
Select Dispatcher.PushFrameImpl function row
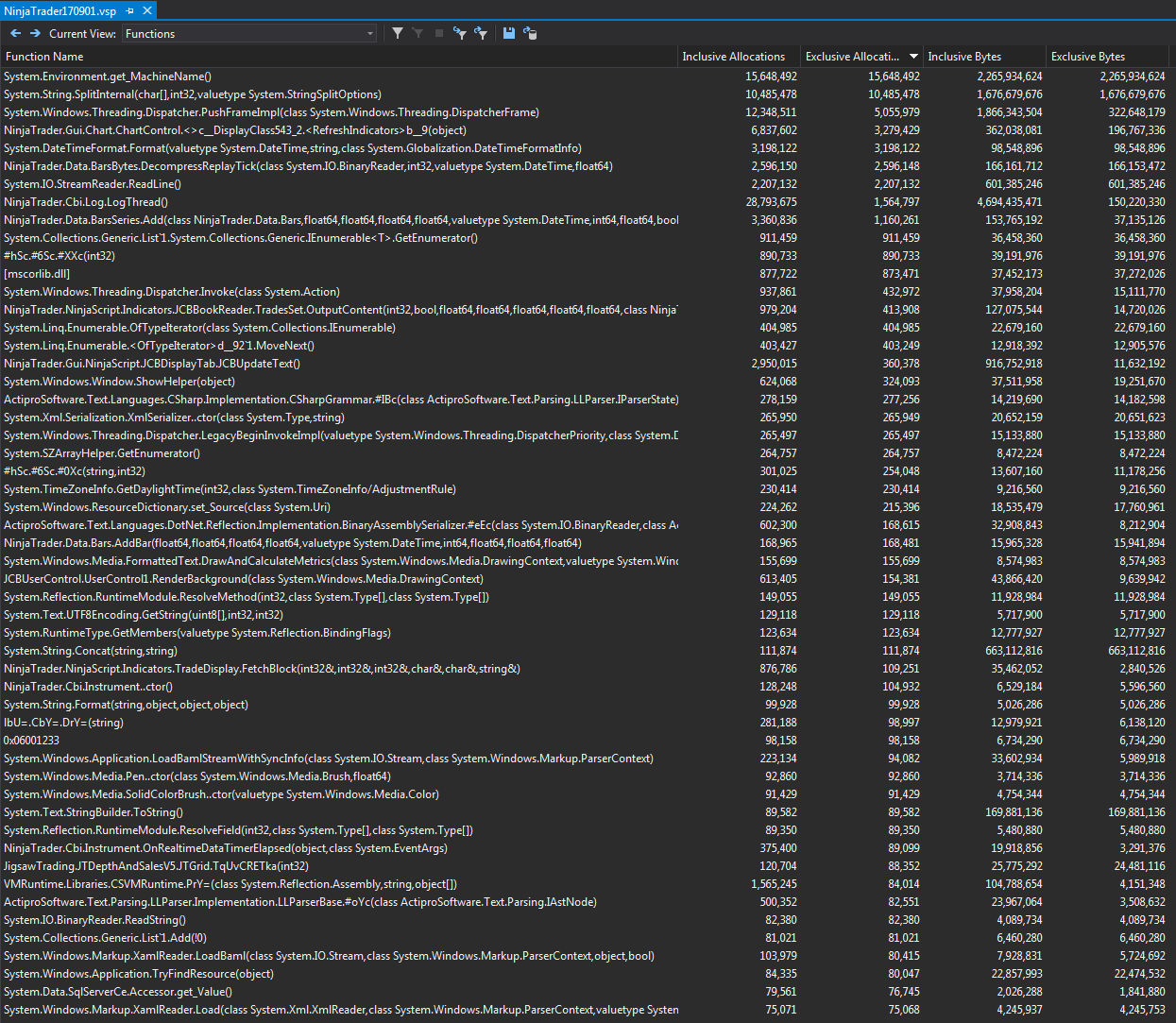tap(586, 112)
